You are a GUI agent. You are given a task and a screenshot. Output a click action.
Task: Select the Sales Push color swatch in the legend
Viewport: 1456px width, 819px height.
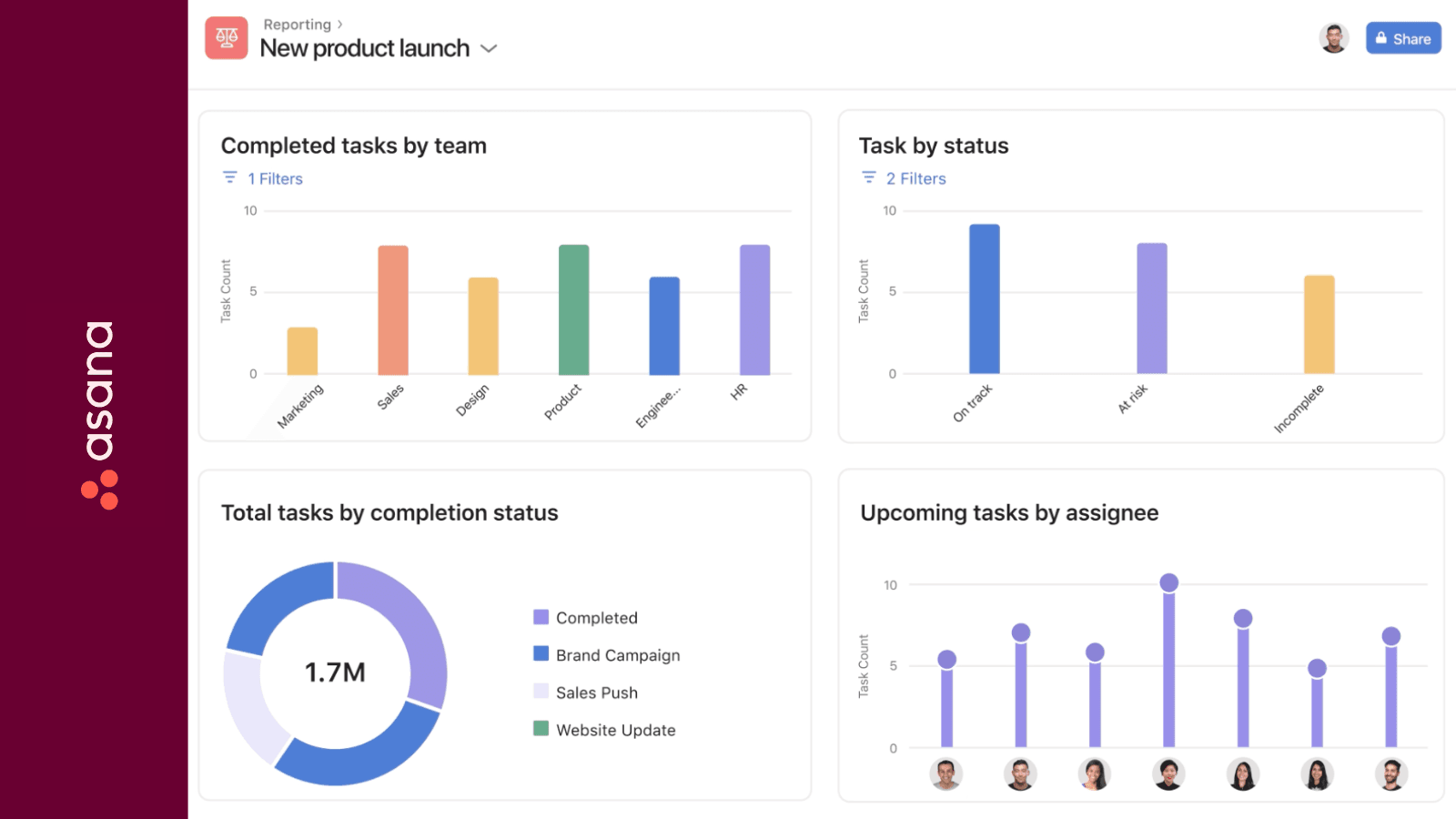coord(541,692)
